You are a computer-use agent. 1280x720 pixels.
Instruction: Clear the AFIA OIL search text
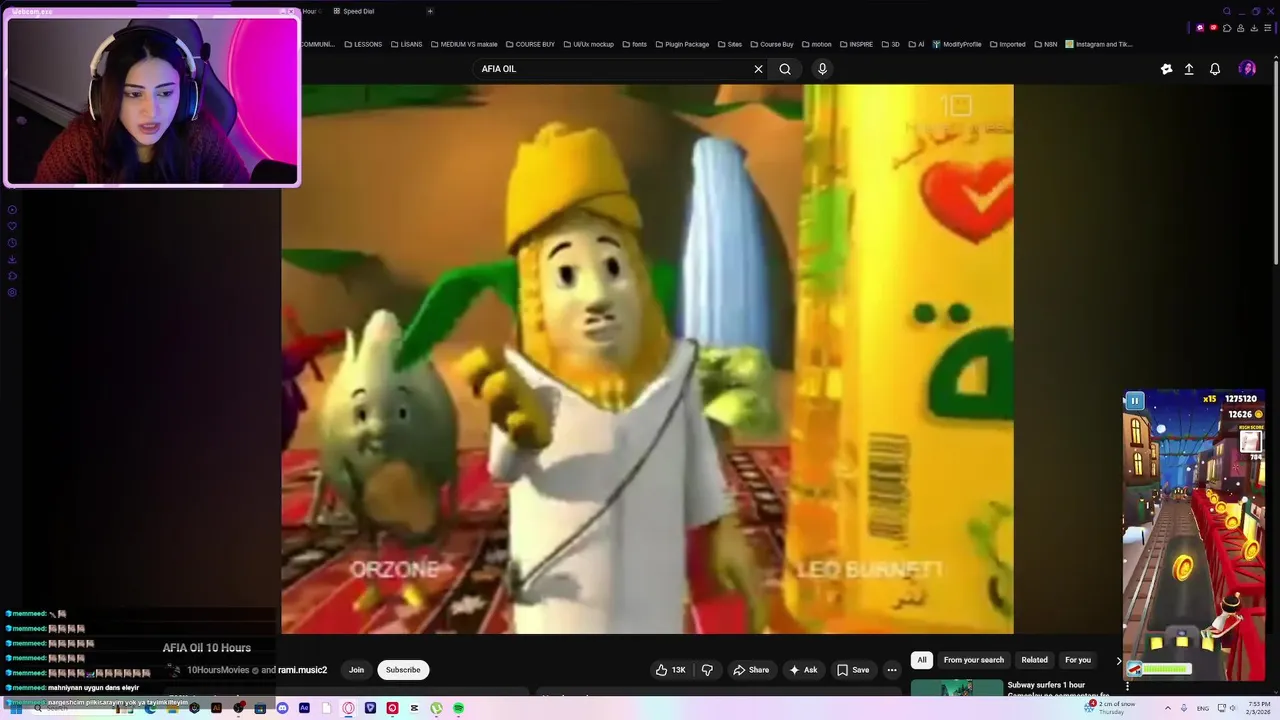tap(758, 69)
